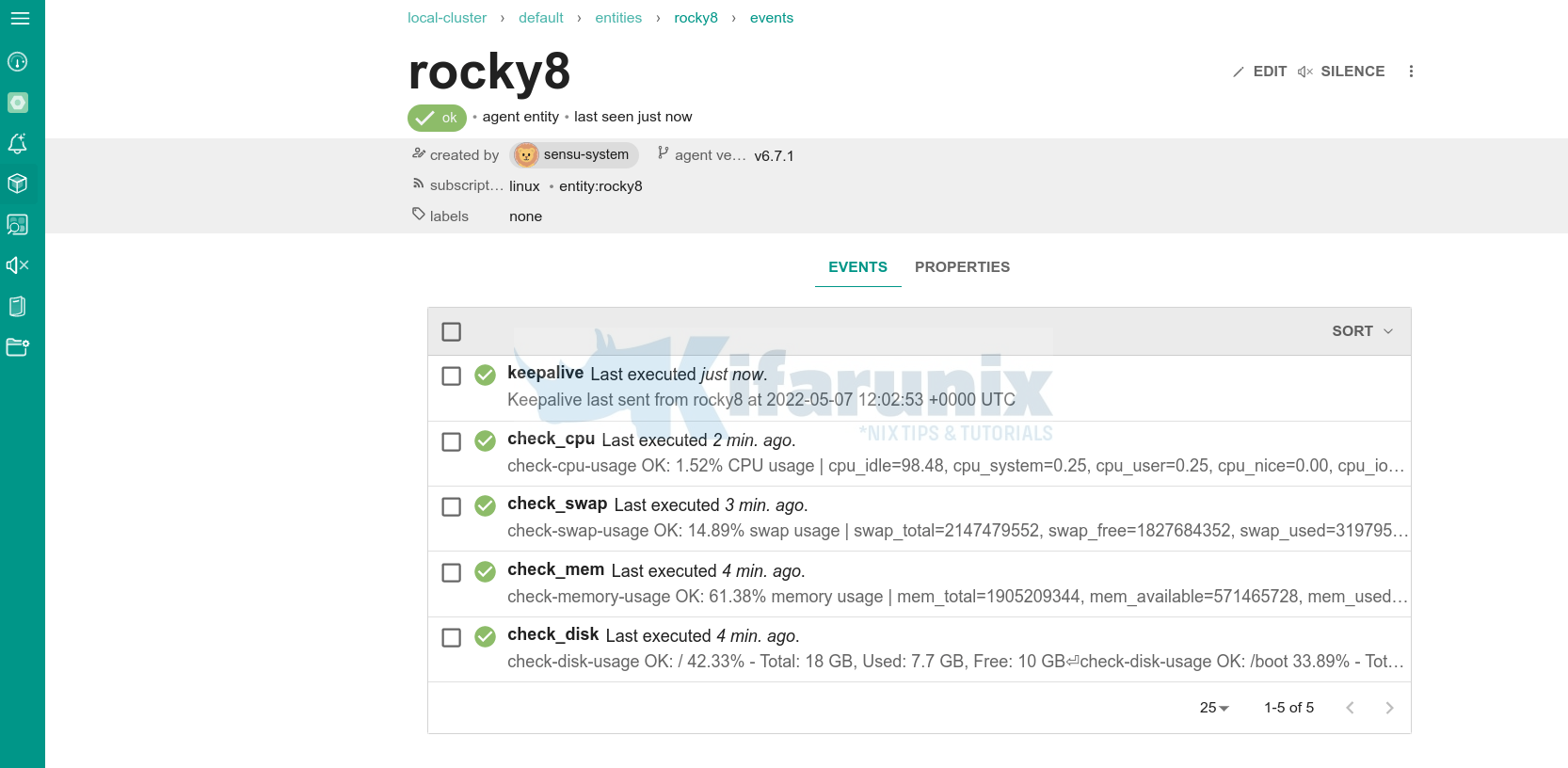
Task: Click the 1-5 of 5 pagination text
Action: (x=1288, y=708)
